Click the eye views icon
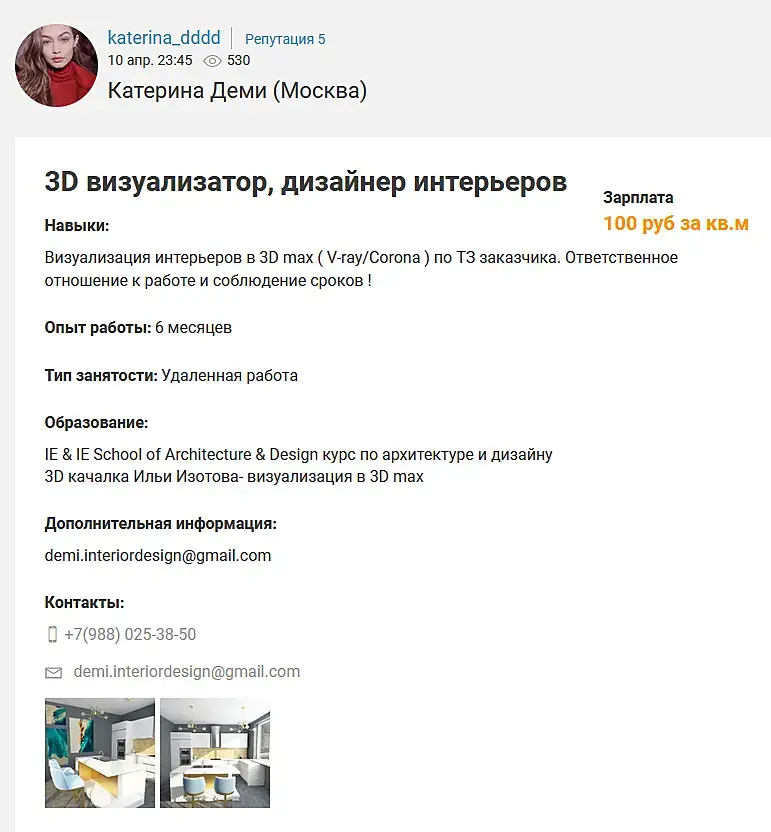This screenshot has height=832, width=771. (x=212, y=61)
